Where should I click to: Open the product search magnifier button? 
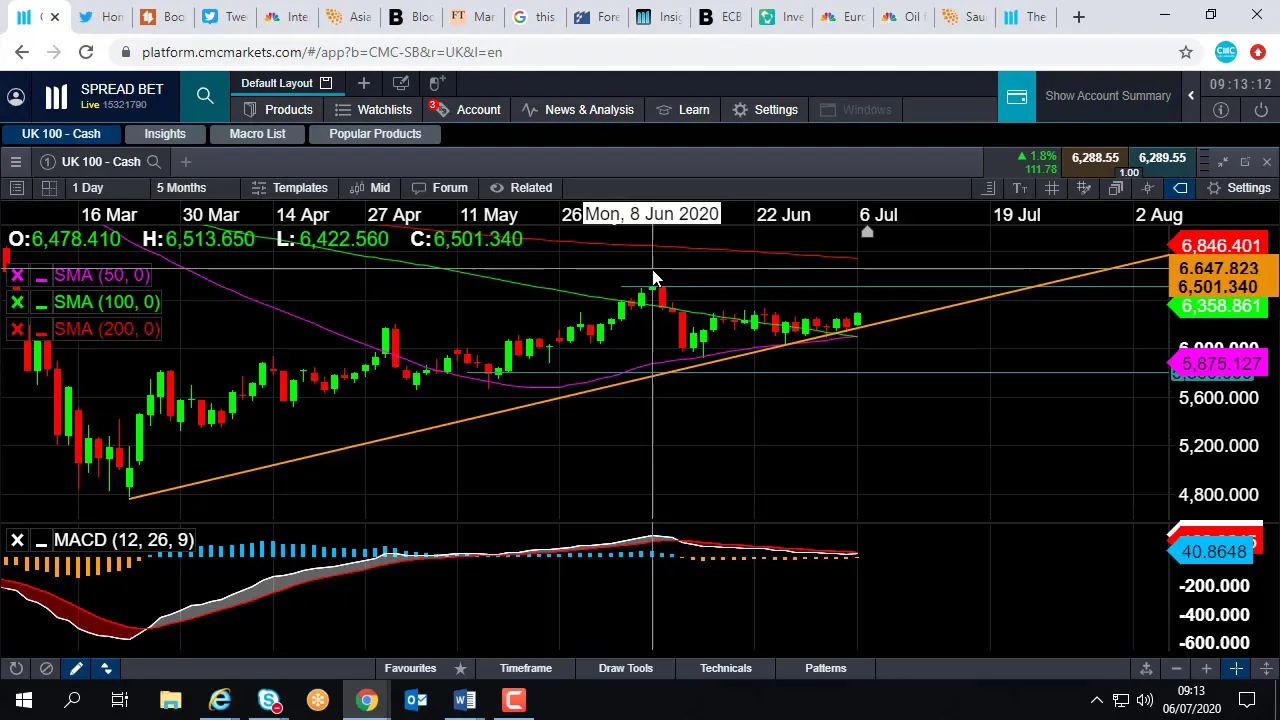(x=205, y=96)
